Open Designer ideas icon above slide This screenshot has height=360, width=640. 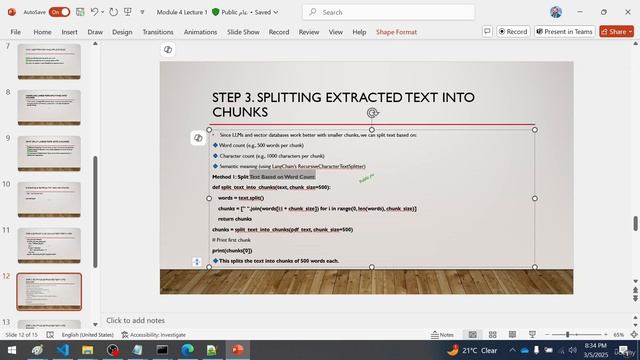168,50
